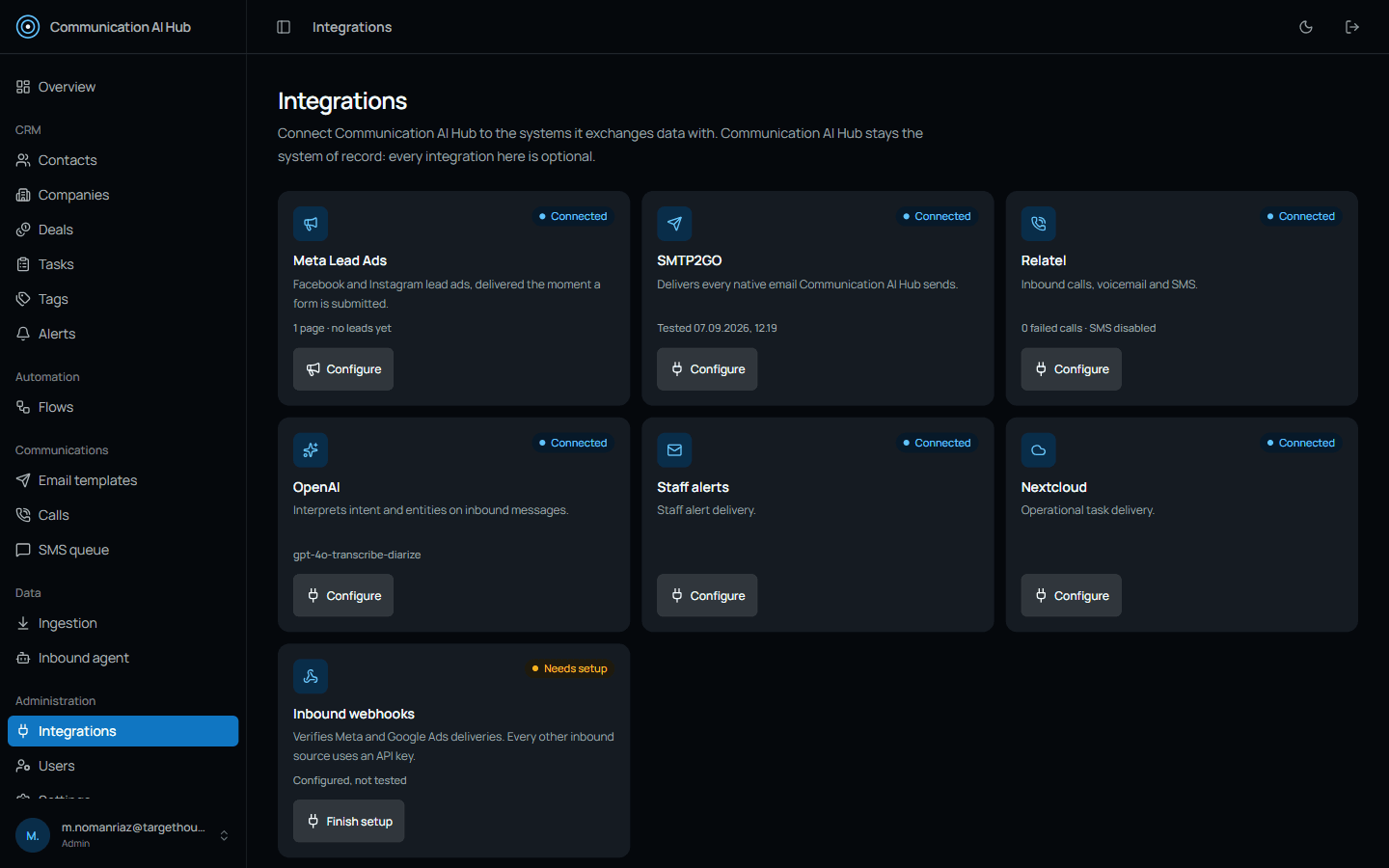Click the Ingestion download icon in sidebar
The image size is (1389, 868).
23,623
